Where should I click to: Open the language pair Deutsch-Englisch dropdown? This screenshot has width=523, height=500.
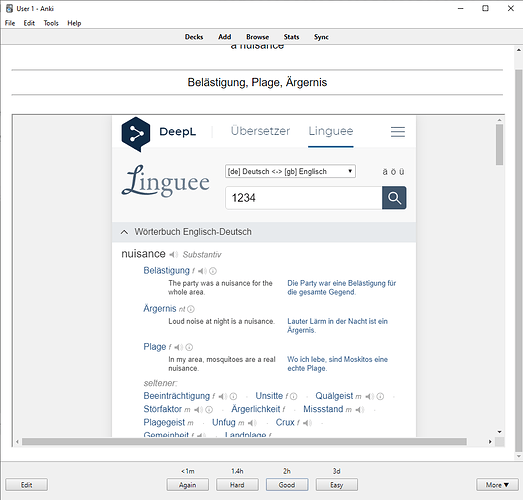click(x=290, y=171)
